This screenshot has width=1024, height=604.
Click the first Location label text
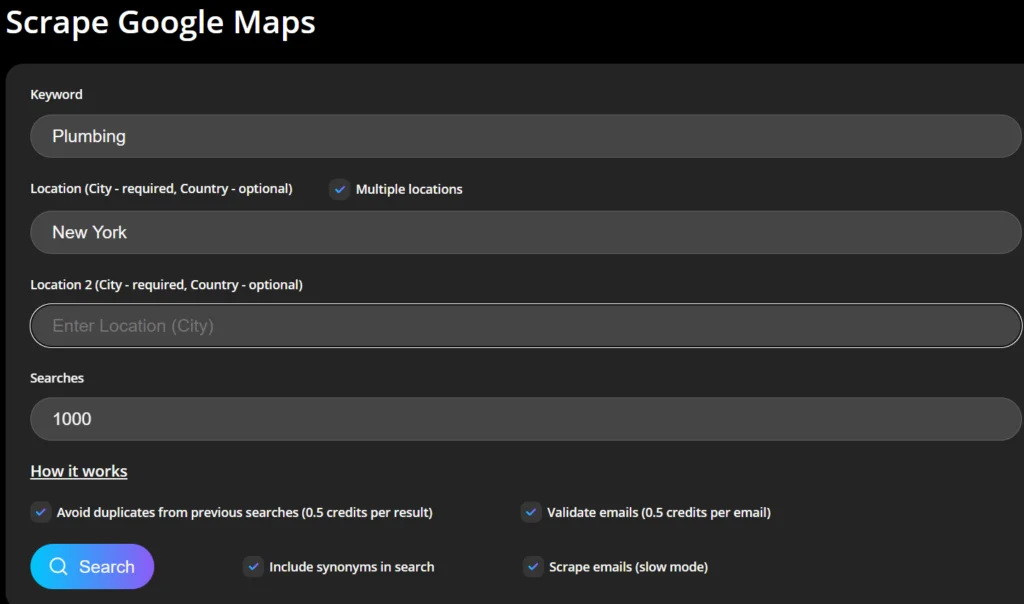point(161,189)
